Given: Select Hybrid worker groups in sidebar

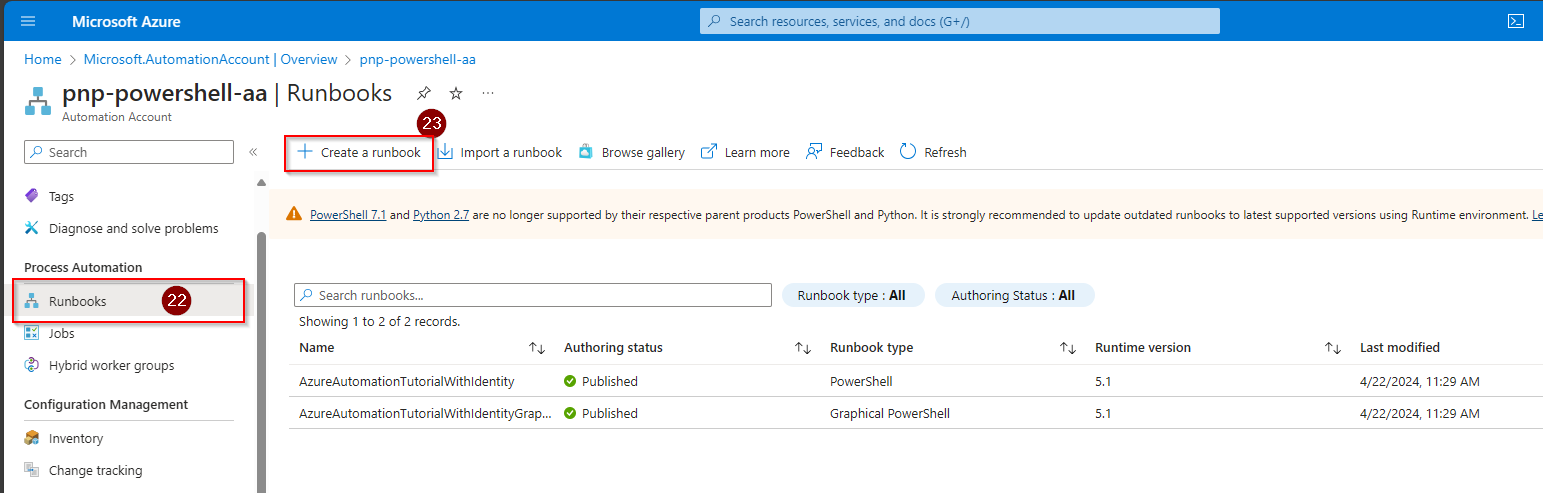Looking at the screenshot, I should [x=111, y=365].
